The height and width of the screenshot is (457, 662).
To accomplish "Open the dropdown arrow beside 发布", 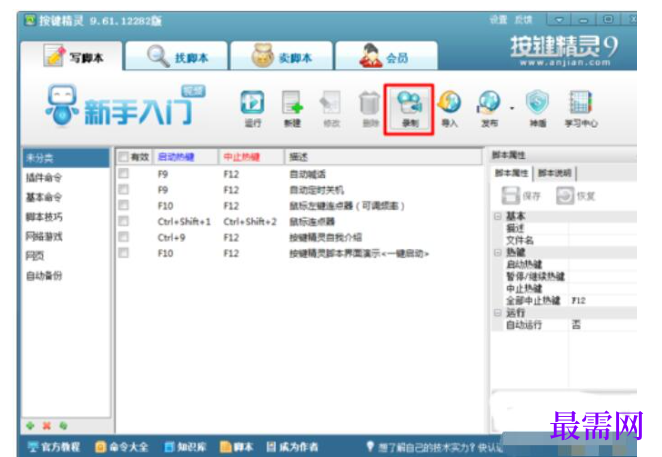I will [x=512, y=109].
